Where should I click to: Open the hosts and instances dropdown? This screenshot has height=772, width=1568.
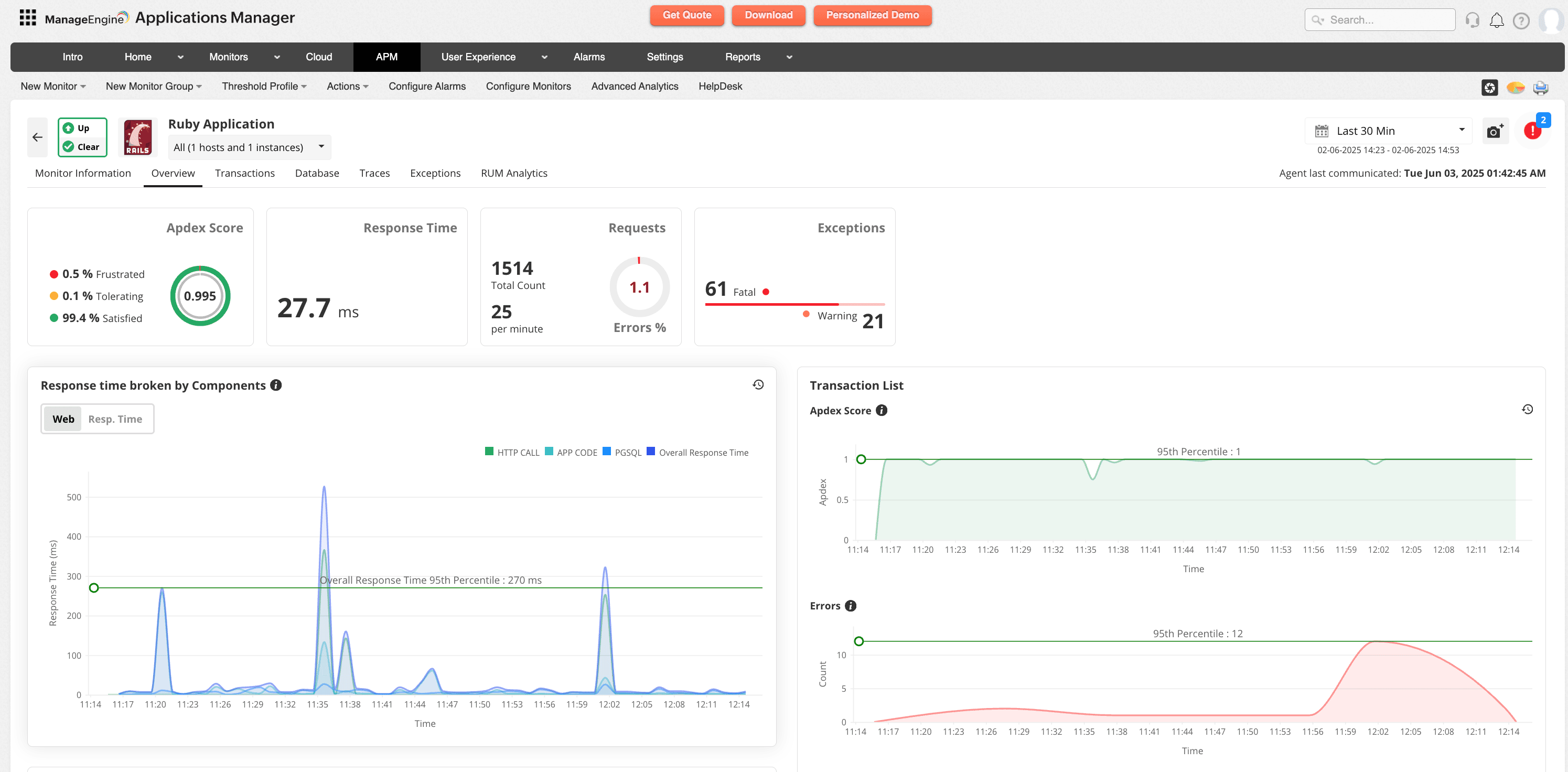pyautogui.click(x=250, y=147)
